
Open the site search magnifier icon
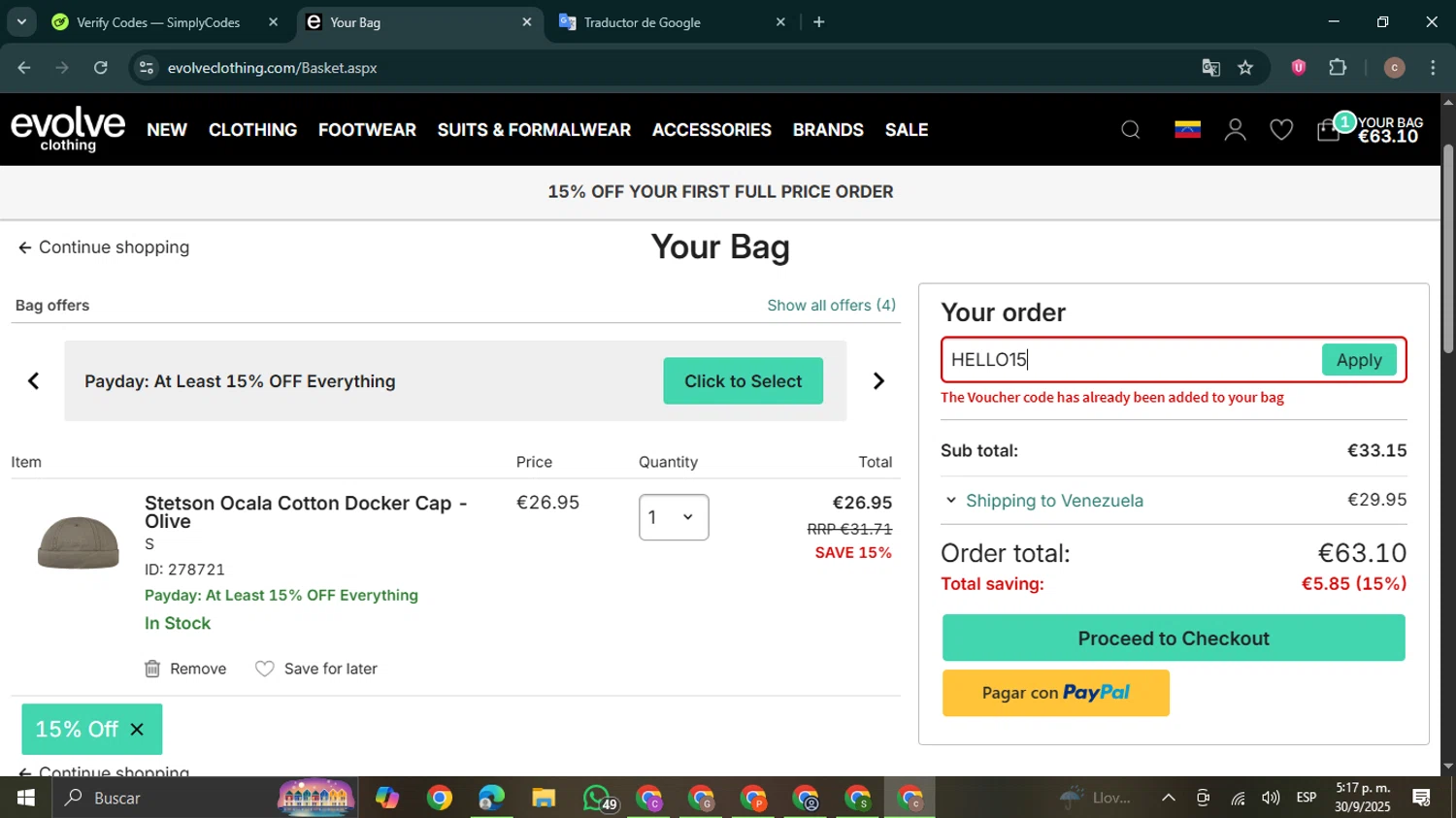tap(1130, 130)
